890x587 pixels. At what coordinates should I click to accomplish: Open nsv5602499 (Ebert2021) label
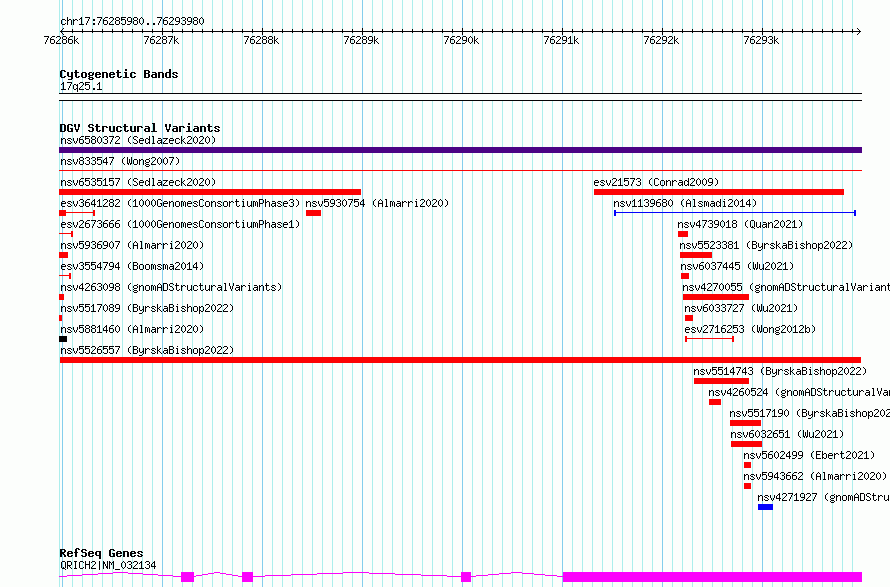[809, 455]
